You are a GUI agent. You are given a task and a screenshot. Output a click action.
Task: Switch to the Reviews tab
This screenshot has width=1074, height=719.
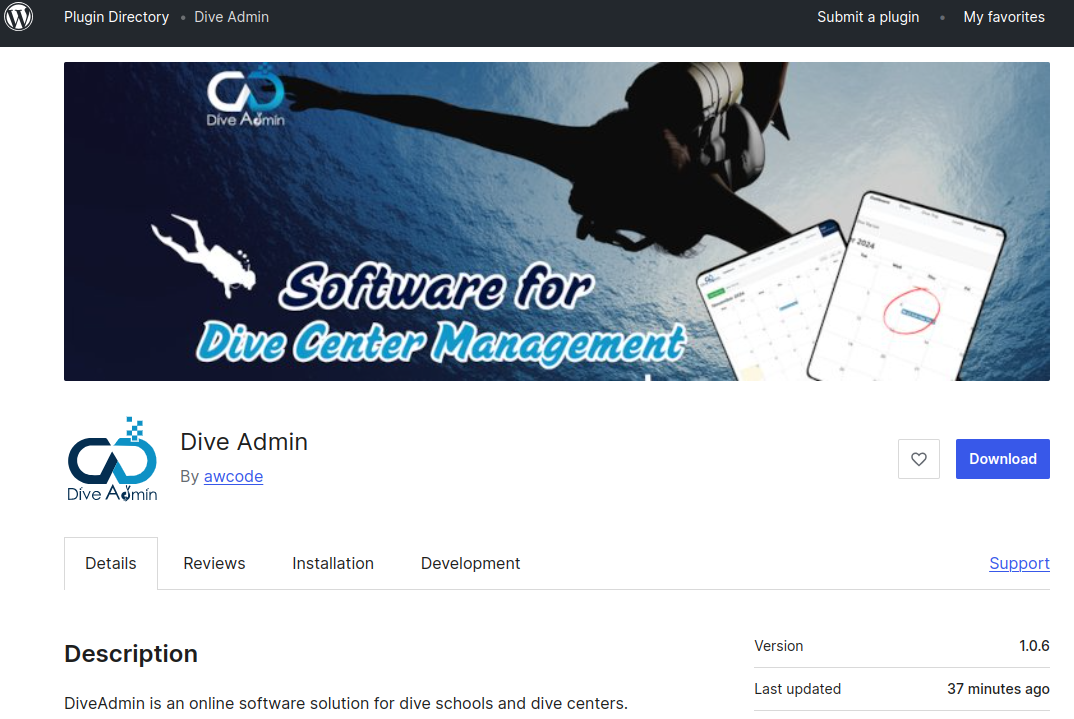tap(214, 563)
